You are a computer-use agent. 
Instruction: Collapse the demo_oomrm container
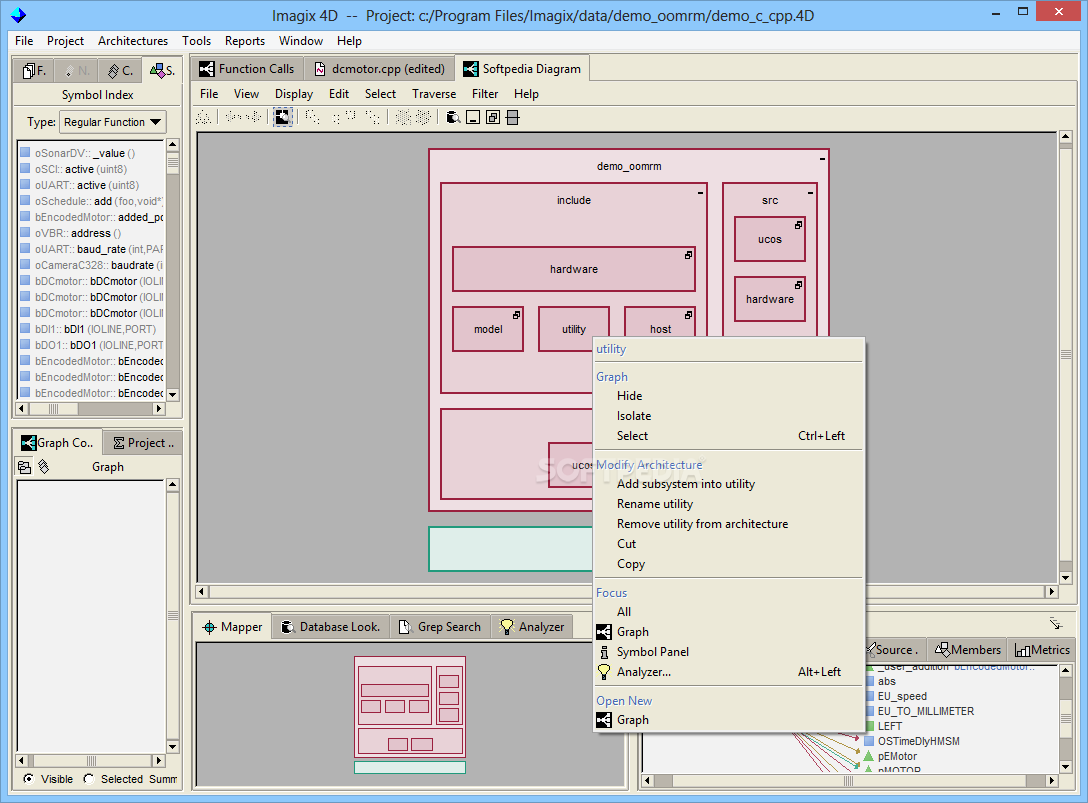pos(822,159)
